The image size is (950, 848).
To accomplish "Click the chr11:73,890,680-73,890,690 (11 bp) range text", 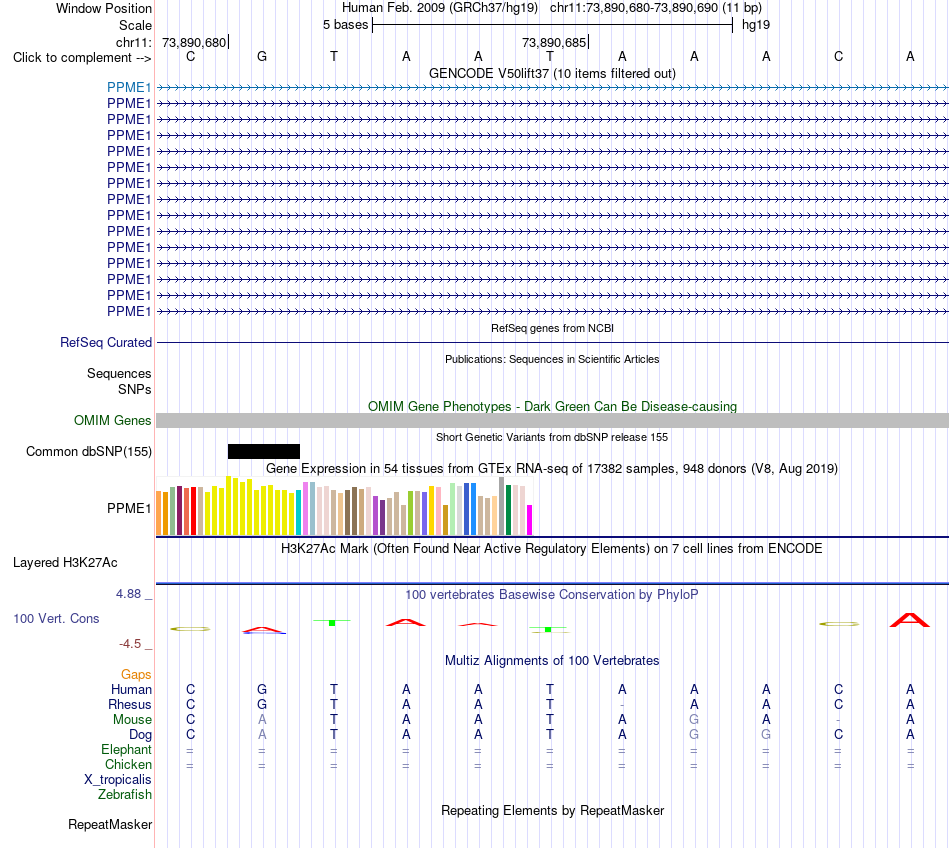I will coord(656,8).
